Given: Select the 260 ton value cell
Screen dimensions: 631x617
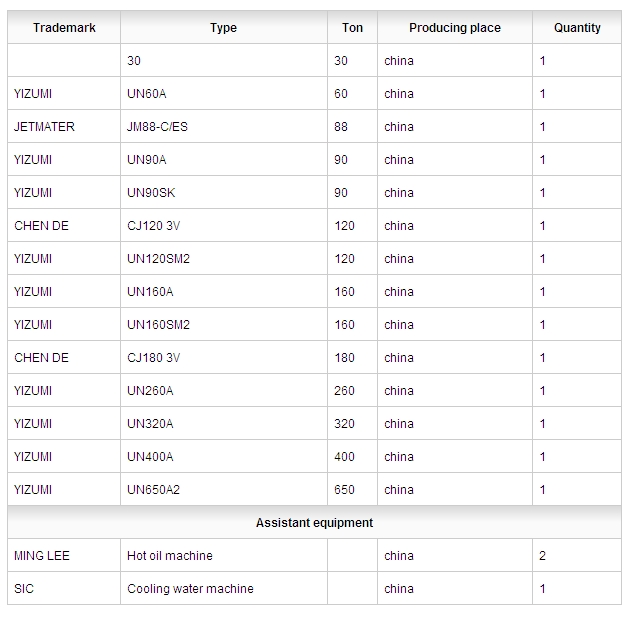Looking at the screenshot, I should [353, 390].
